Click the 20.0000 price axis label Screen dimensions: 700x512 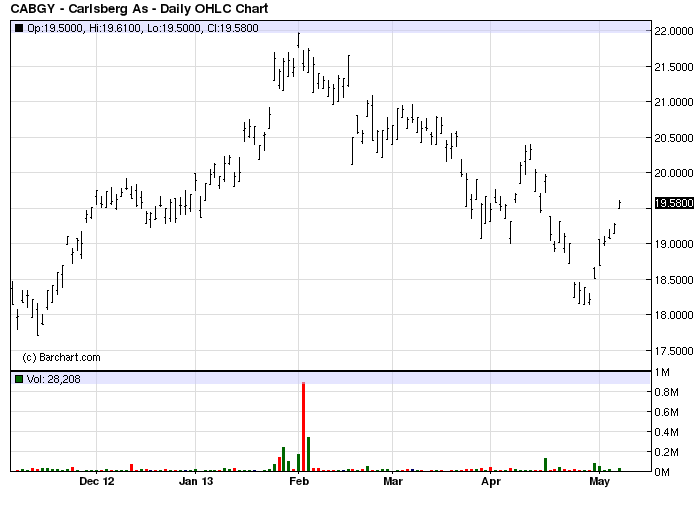(x=674, y=173)
